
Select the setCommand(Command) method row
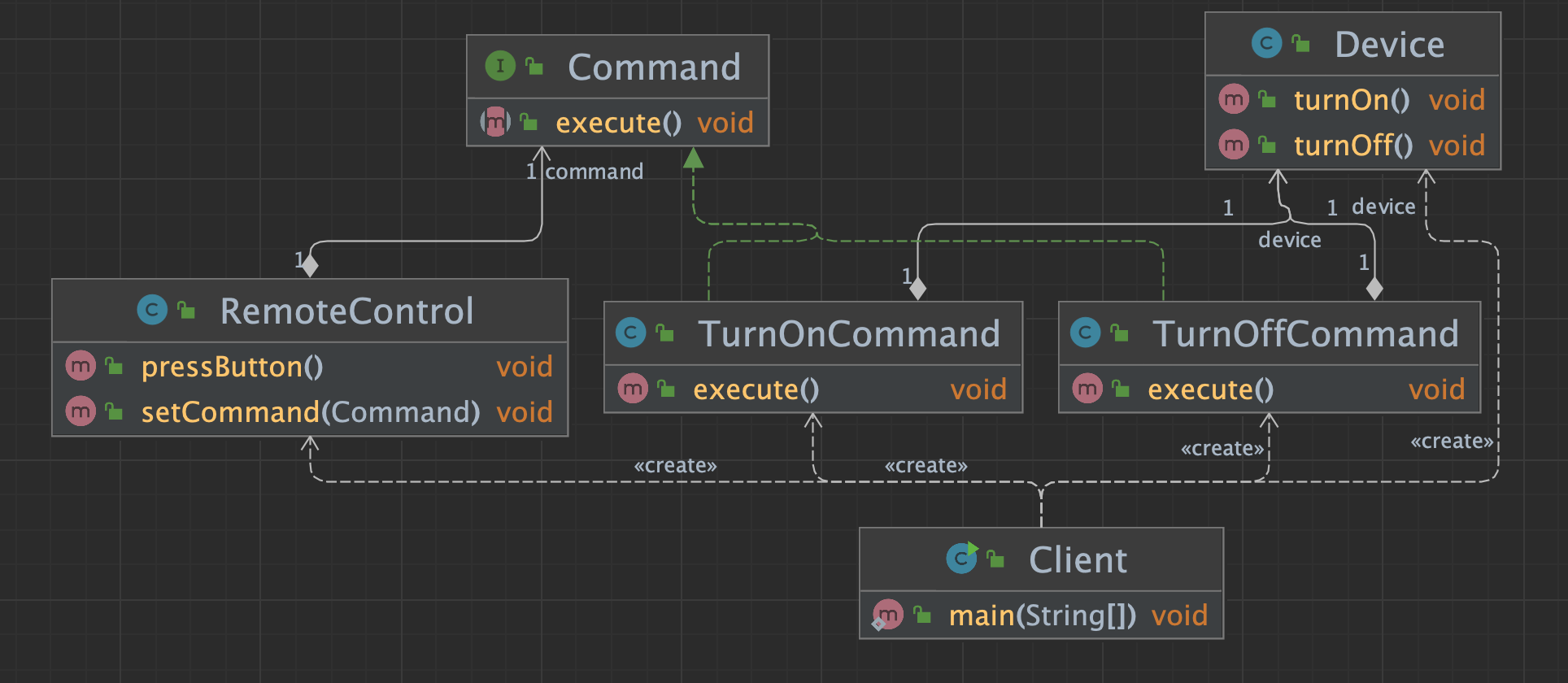click(310, 412)
